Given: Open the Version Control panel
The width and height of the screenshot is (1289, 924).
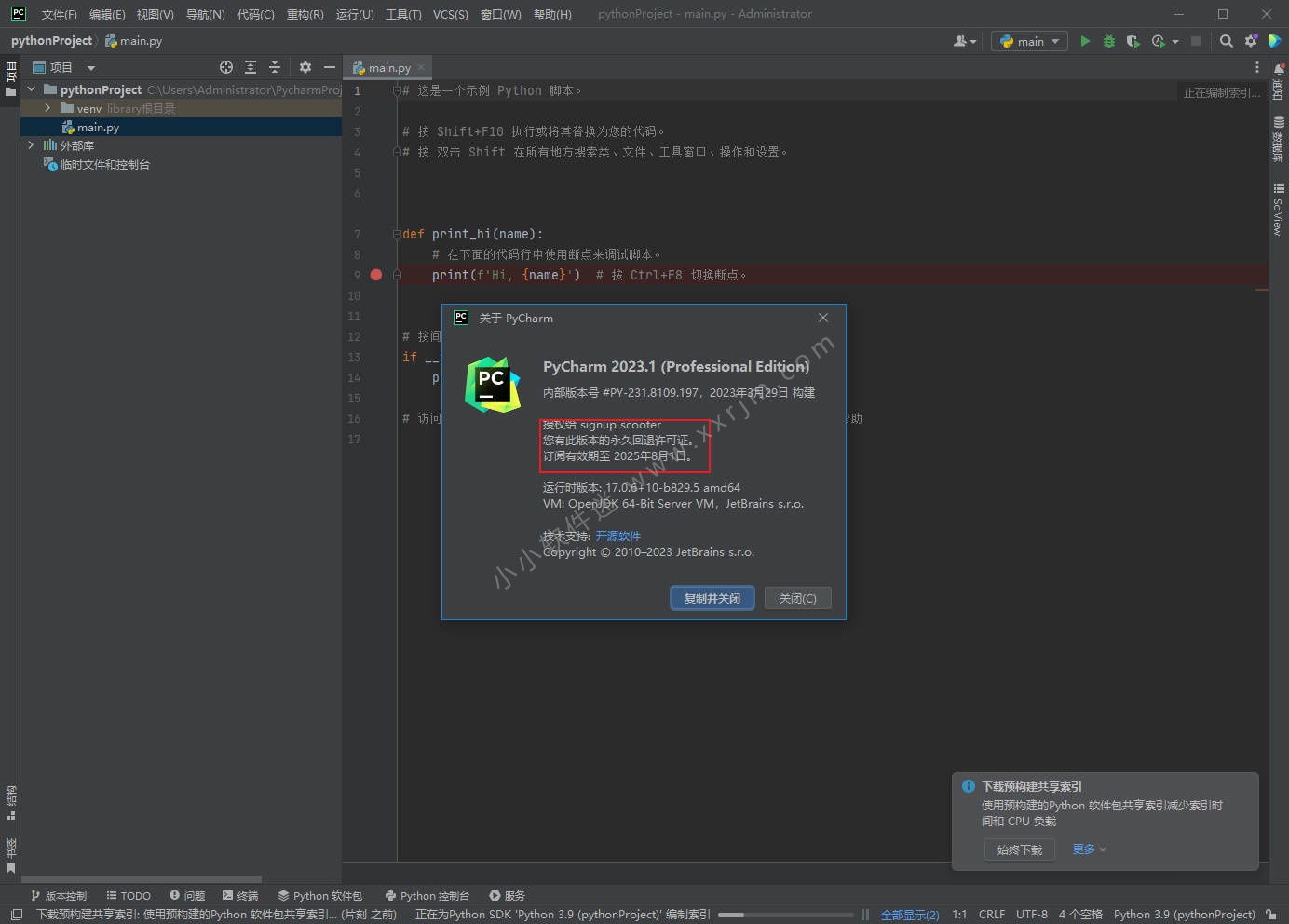Looking at the screenshot, I should click(59, 895).
